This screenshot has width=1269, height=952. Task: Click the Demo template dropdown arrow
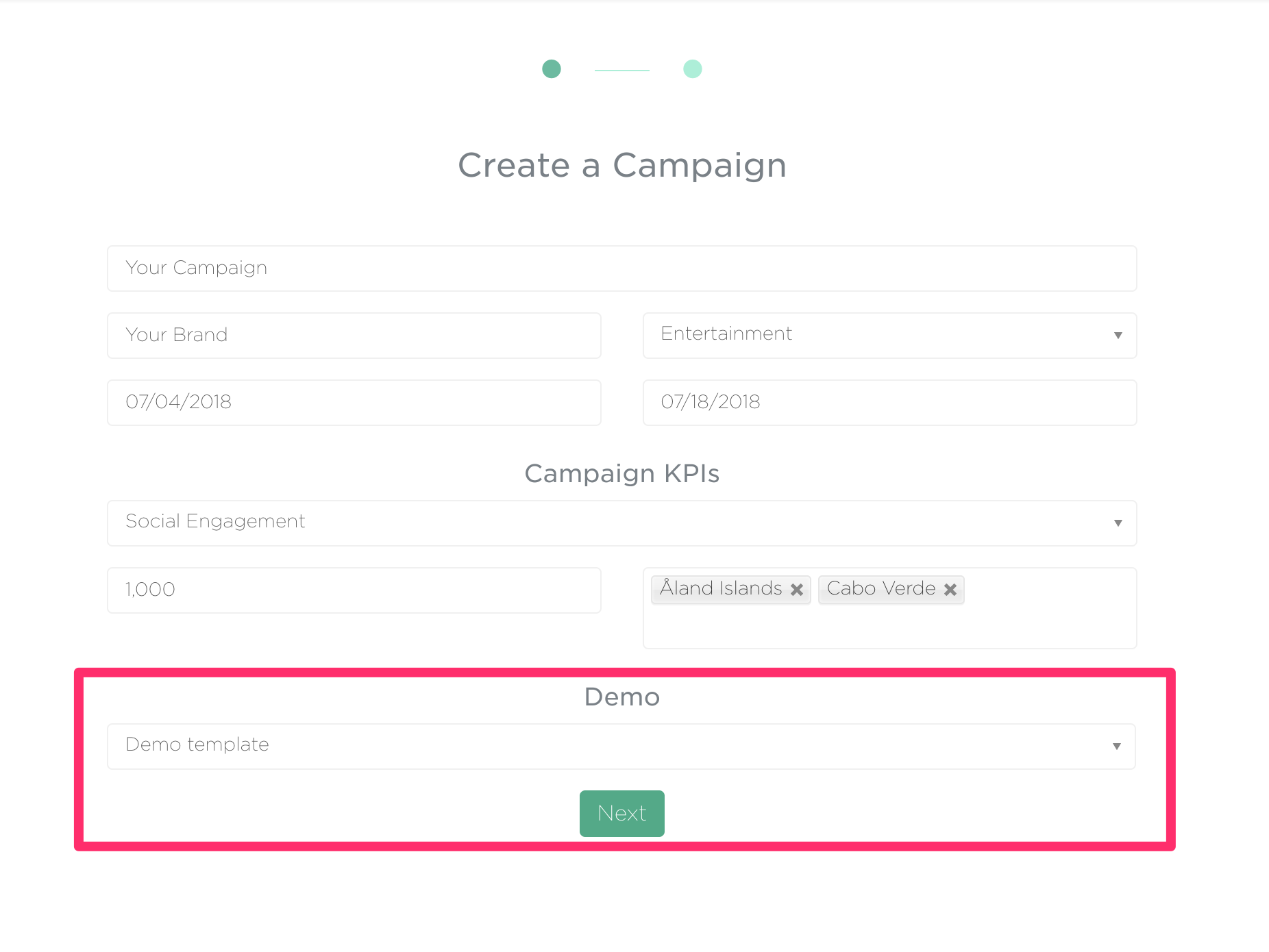pos(1117,747)
